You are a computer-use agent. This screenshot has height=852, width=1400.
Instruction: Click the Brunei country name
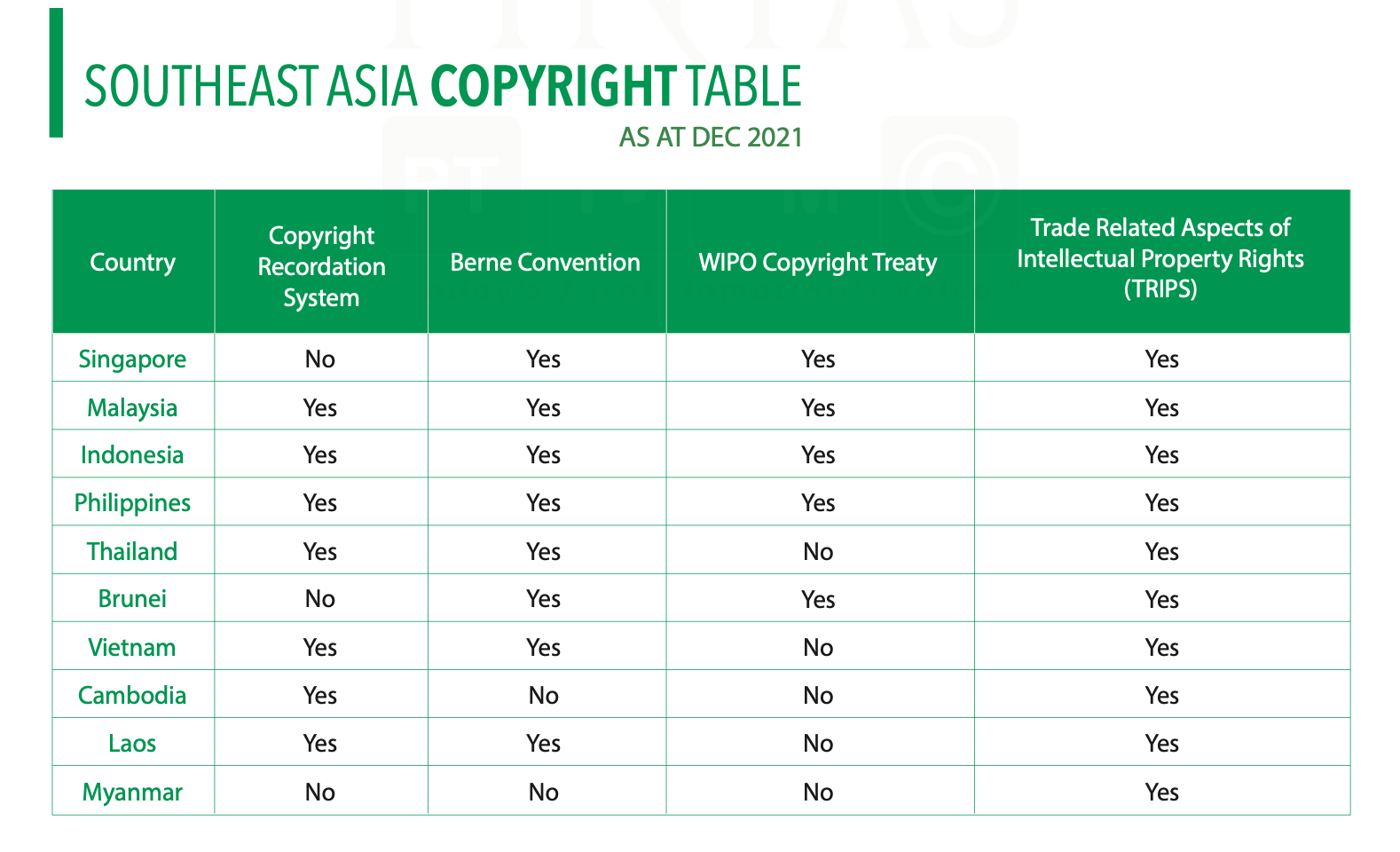[133, 598]
